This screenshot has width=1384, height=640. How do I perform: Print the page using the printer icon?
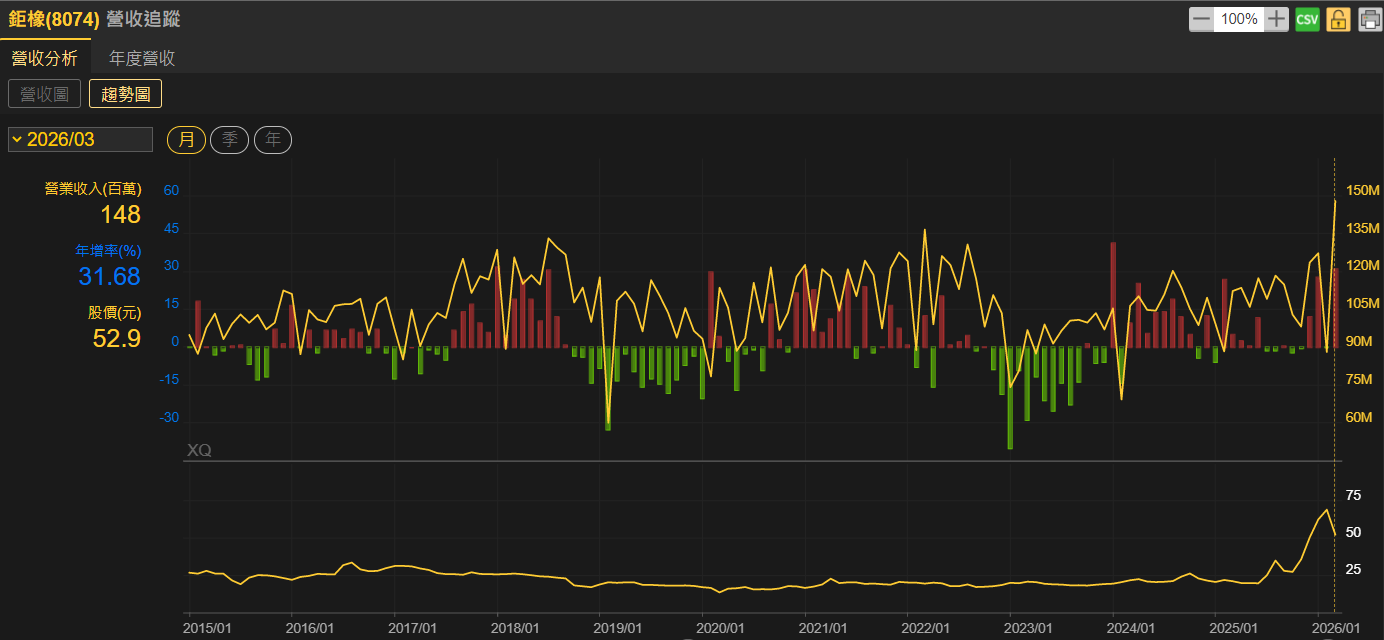[x=1369, y=19]
